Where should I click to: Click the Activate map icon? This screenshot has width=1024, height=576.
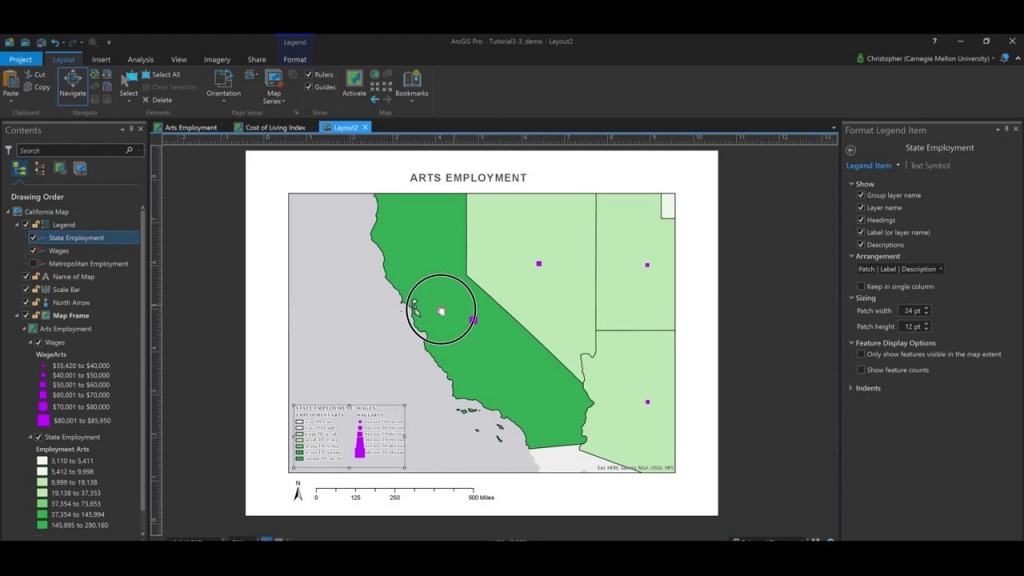pyautogui.click(x=354, y=80)
